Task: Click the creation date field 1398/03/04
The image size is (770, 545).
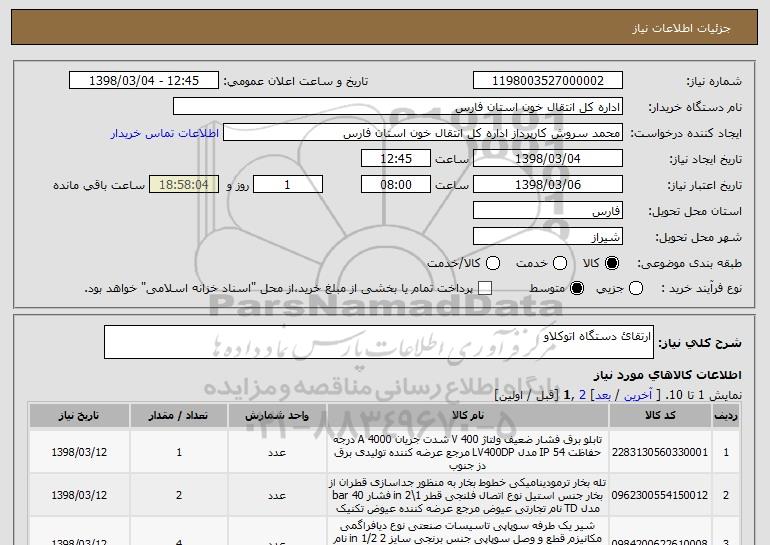Action: 548,159
